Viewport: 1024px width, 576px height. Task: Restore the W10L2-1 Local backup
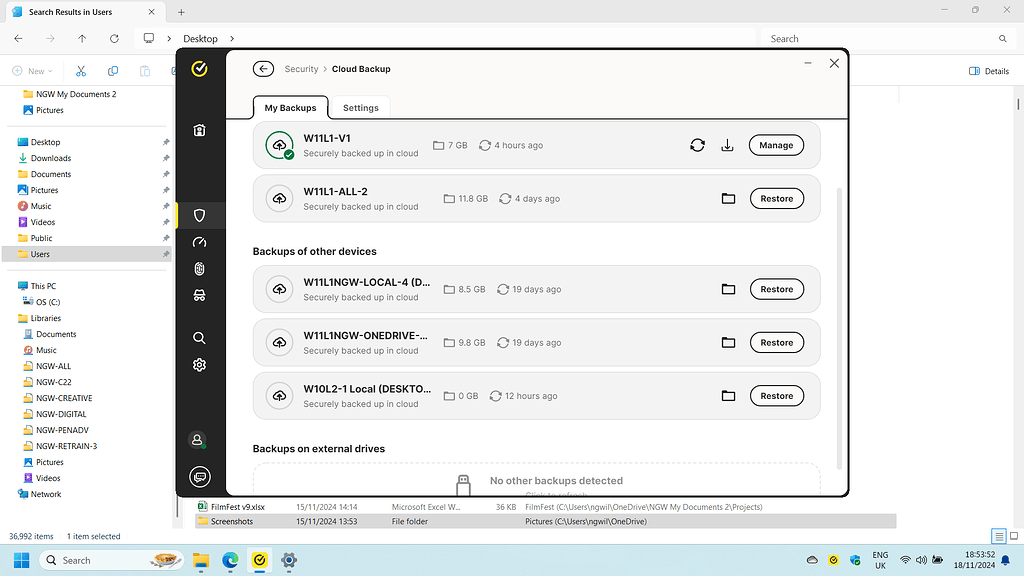(776, 395)
